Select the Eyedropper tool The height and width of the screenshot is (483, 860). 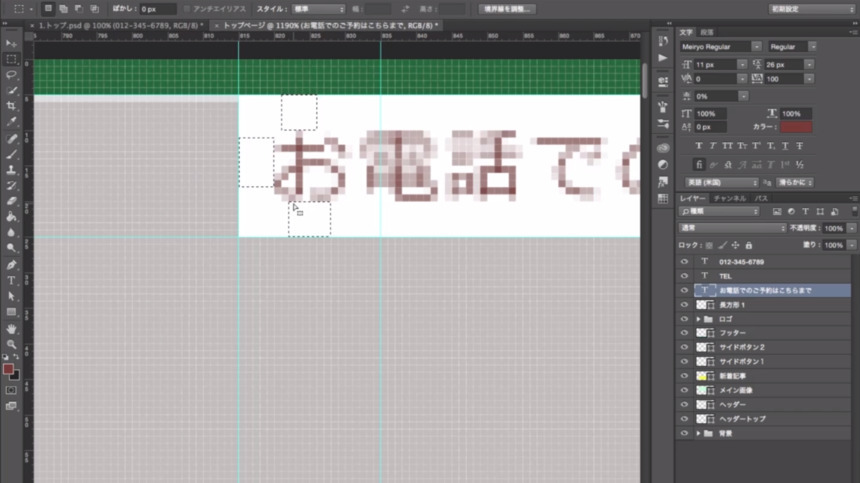pos(11,121)
